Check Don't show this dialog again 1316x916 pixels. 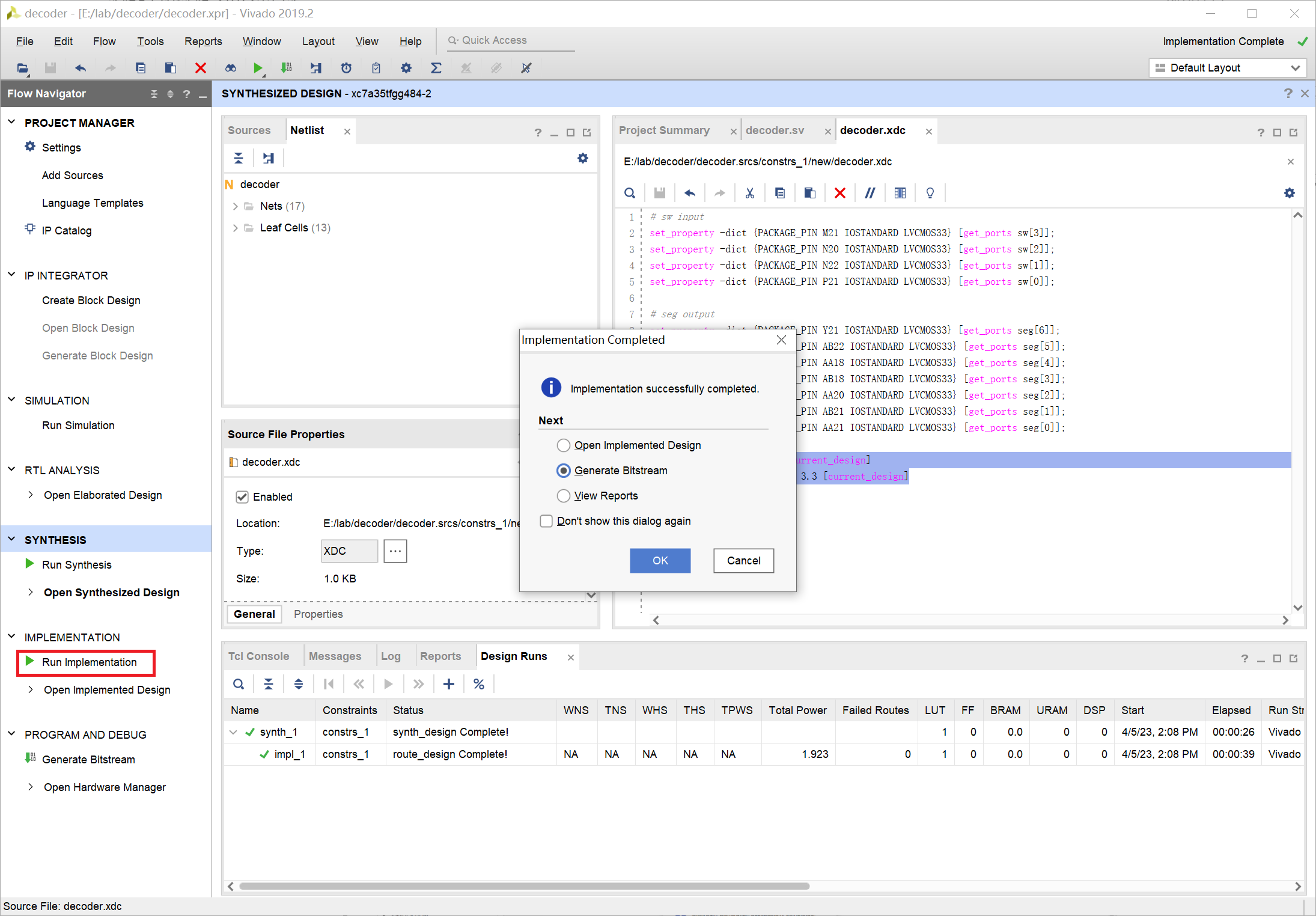(546, 521)
